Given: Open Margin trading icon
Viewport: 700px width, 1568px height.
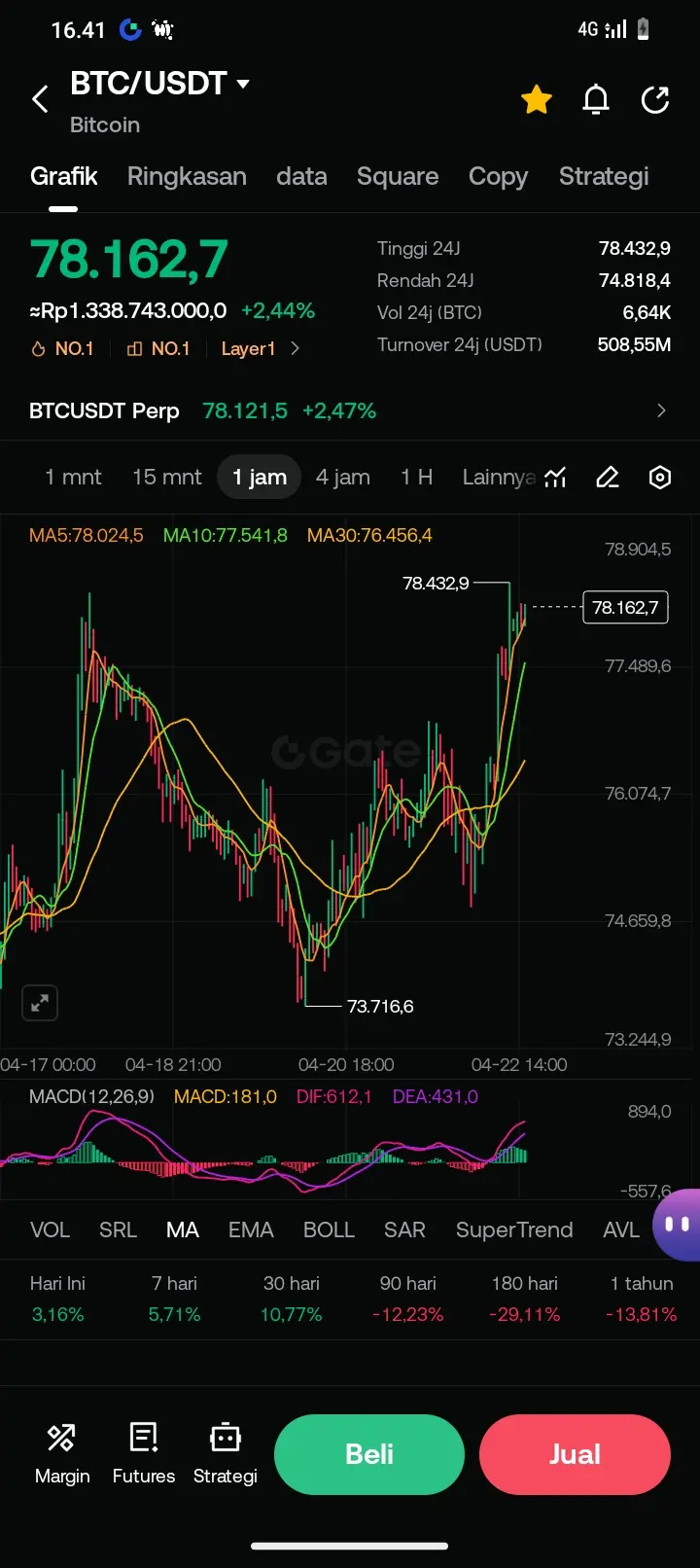Looking at the screenshot, I should (62, 1453).
